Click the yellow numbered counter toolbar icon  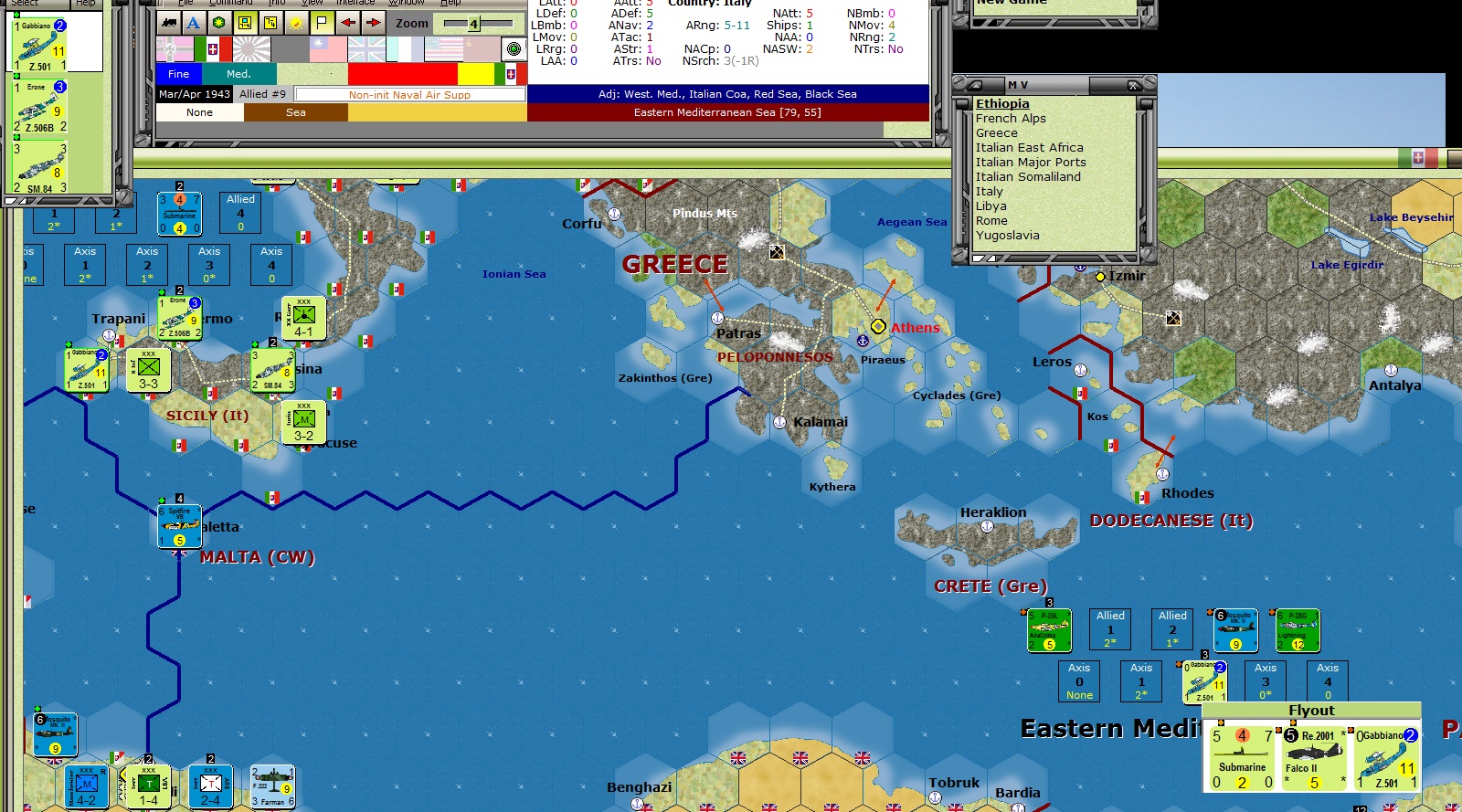pyautogui.click(x=270, y=23)
